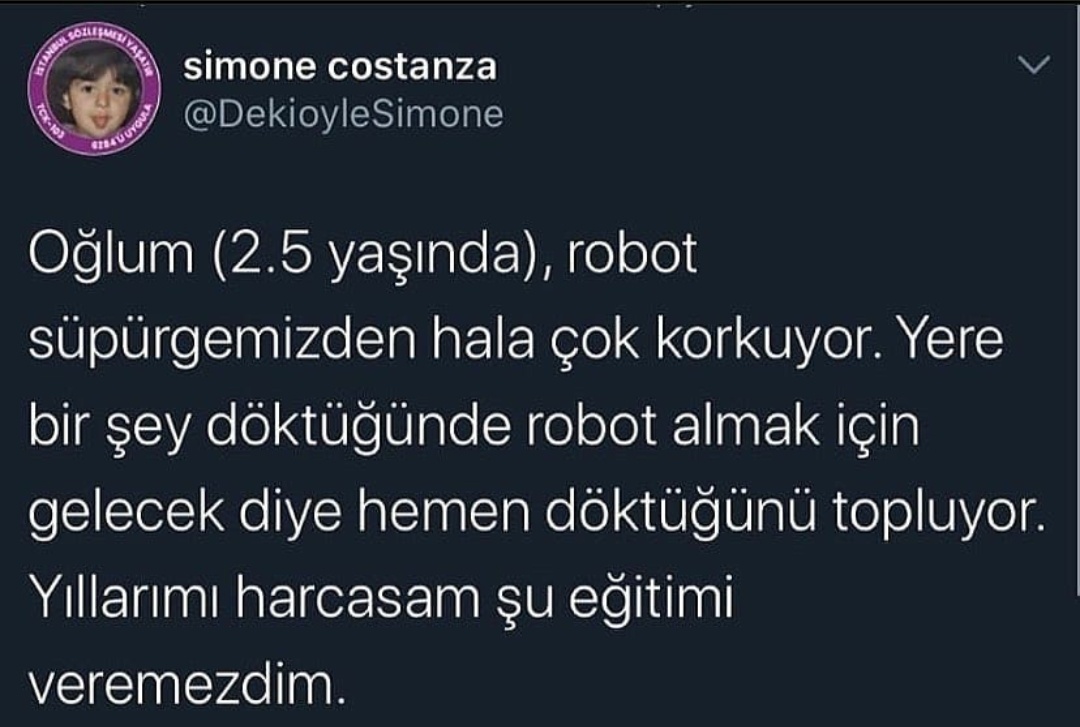Image resolution: width=1080 pixels, height=727 pixels.
Task: Click the word "gelecek" in the tweet
Action: 127,514
